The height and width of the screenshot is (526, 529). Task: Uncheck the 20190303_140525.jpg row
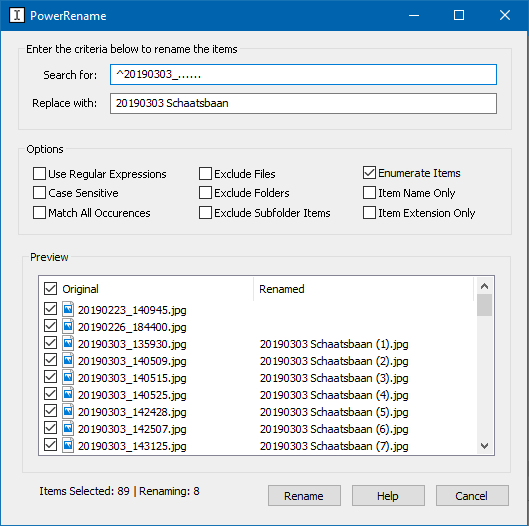tap(50, 393)
